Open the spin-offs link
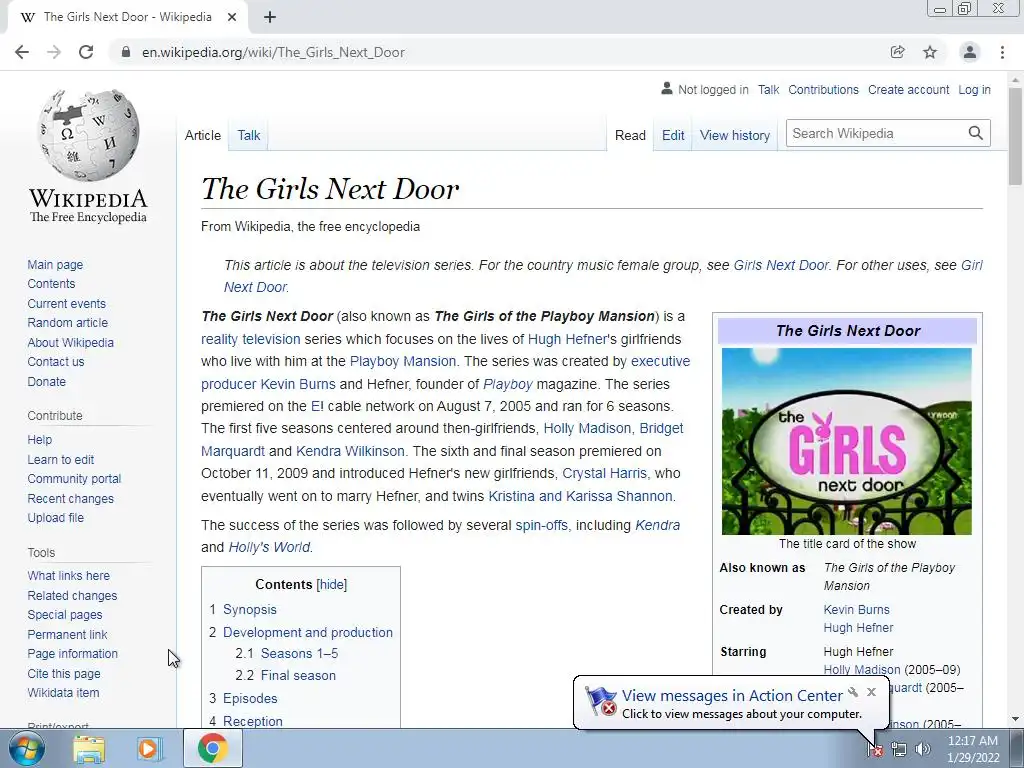This screenshot has width=1024, height=768. [541, 525]
